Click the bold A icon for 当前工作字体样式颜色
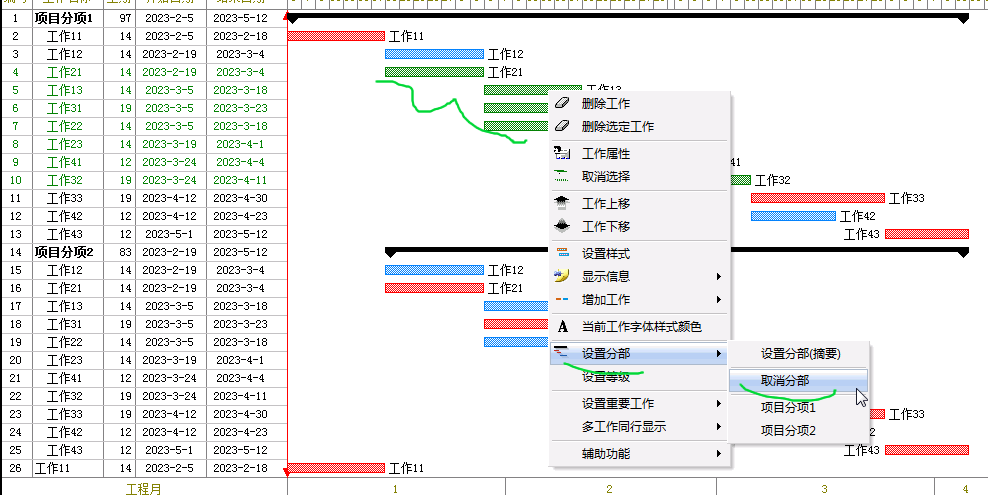 tap(562, 326)
